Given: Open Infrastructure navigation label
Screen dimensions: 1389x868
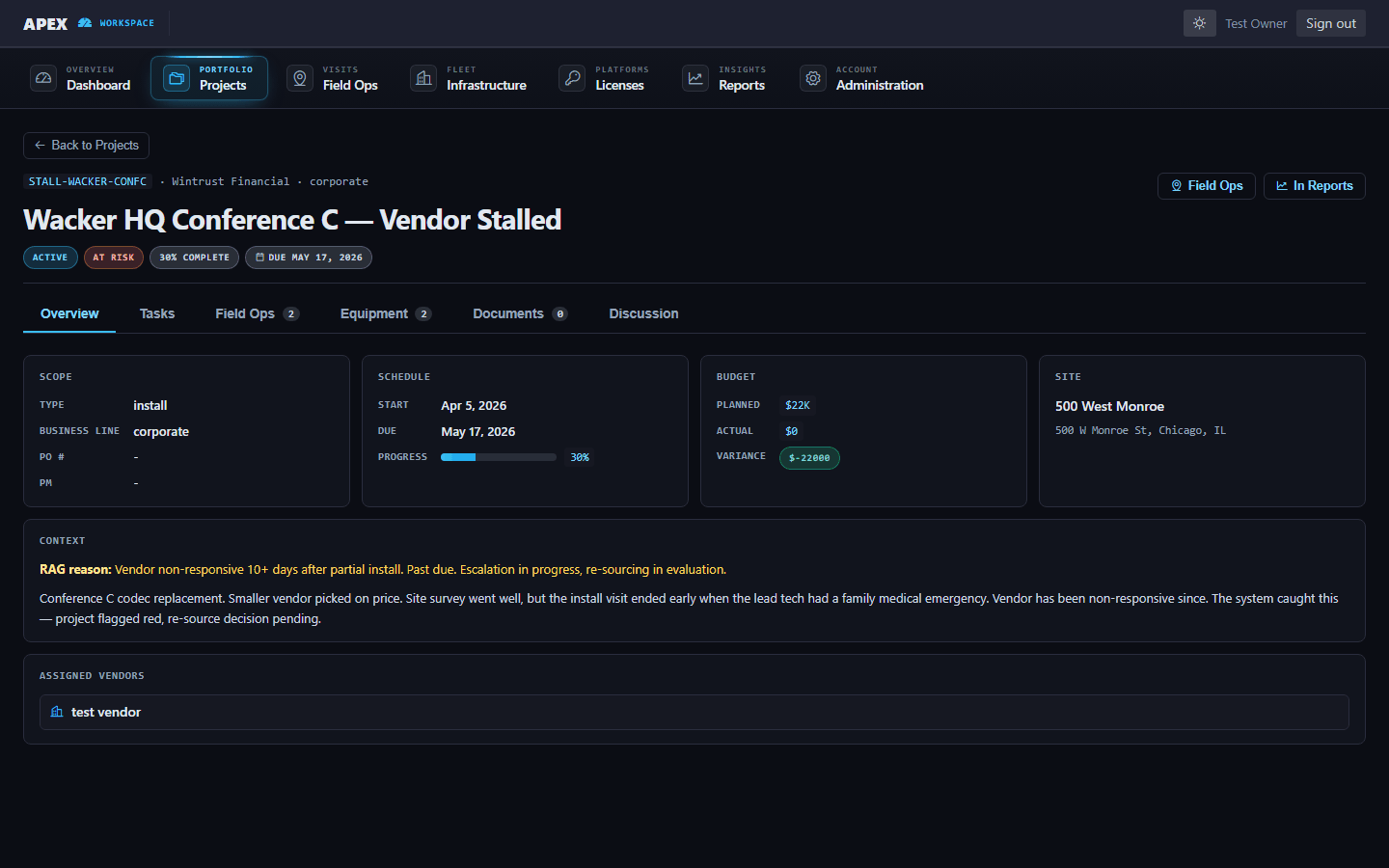Looking at the screenshot, I should point(486,86).
